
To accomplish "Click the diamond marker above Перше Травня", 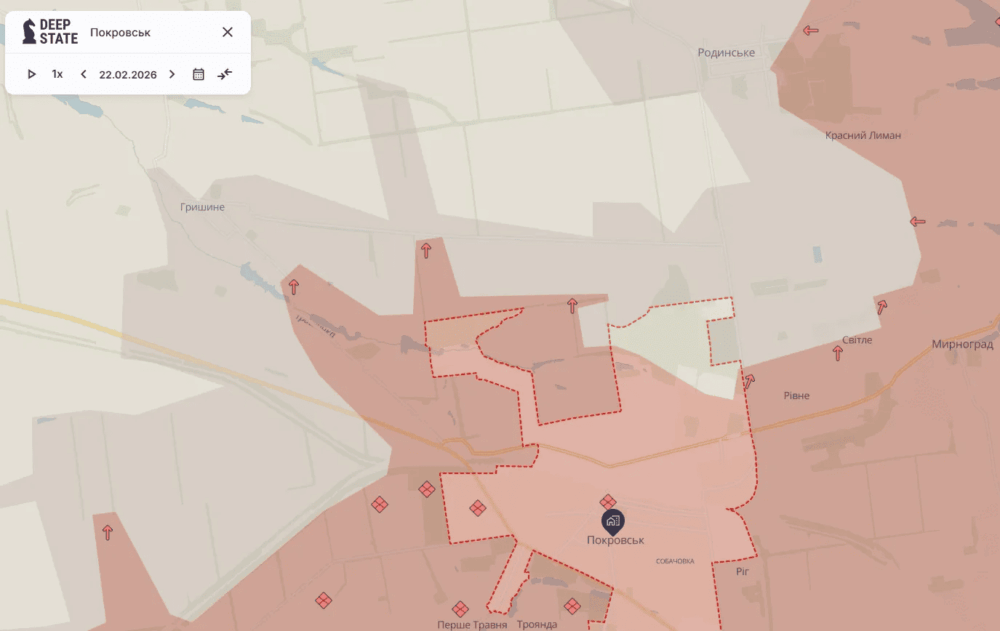I will click(x=460, y=608).
